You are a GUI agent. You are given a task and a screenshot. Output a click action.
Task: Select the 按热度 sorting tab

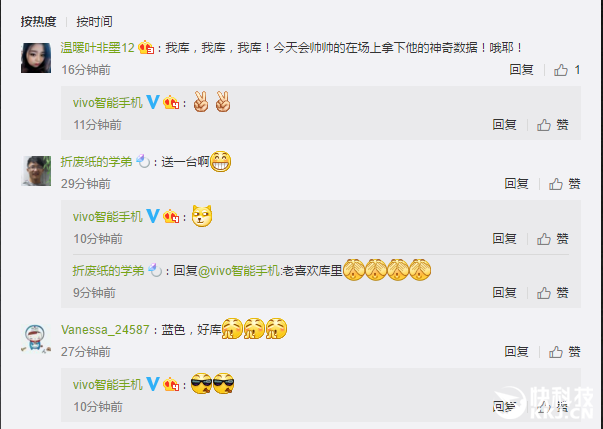pos(38,22)
